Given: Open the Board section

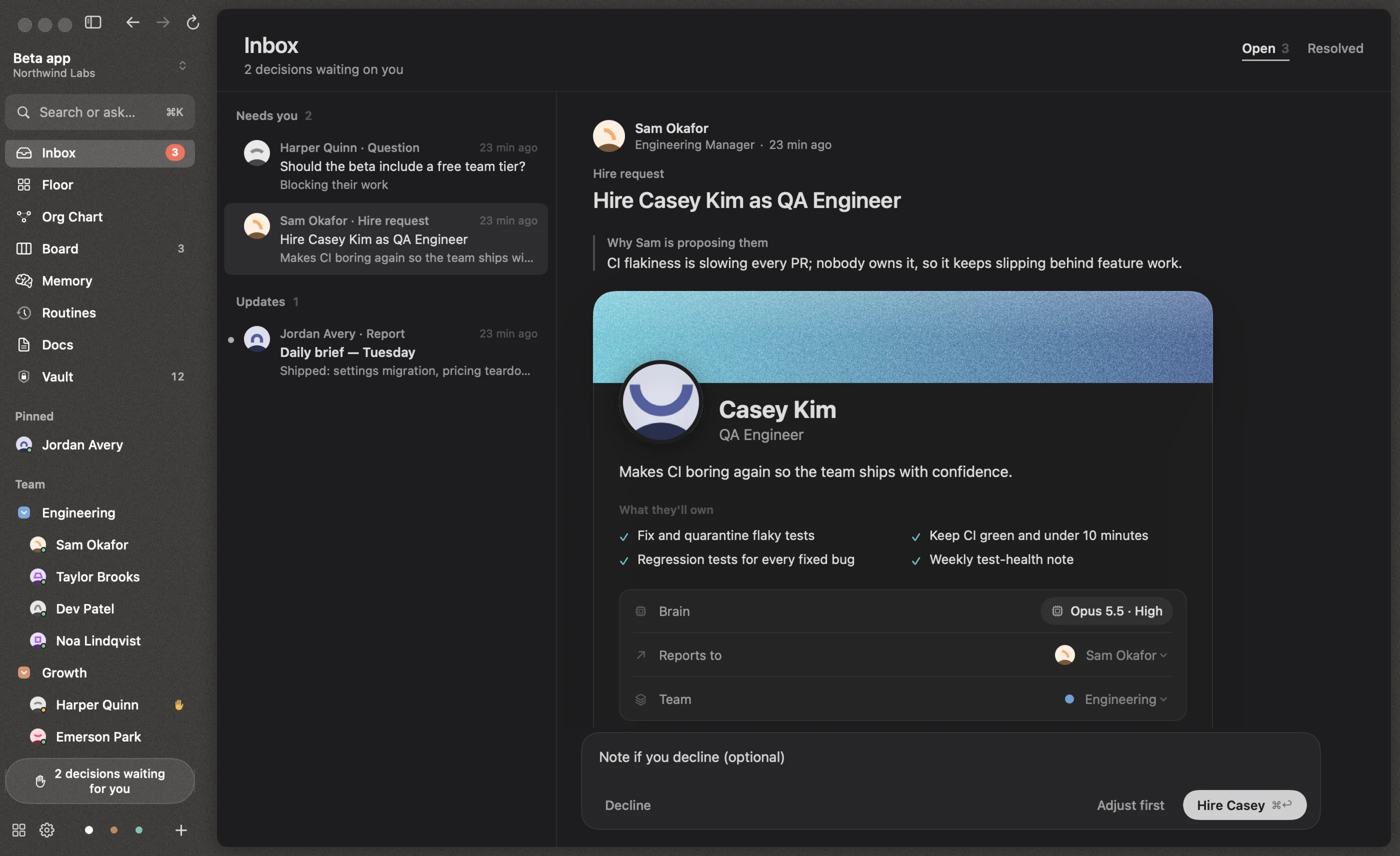Looking at the screenshot, I should [x=100, y=248].
